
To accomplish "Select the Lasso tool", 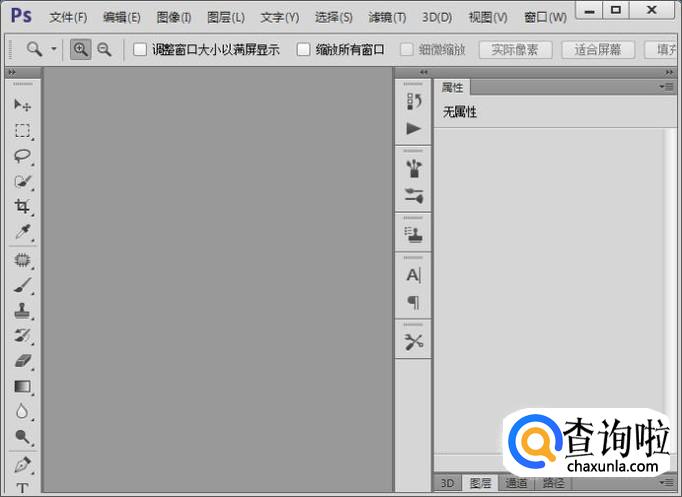I will coord(22,156).
